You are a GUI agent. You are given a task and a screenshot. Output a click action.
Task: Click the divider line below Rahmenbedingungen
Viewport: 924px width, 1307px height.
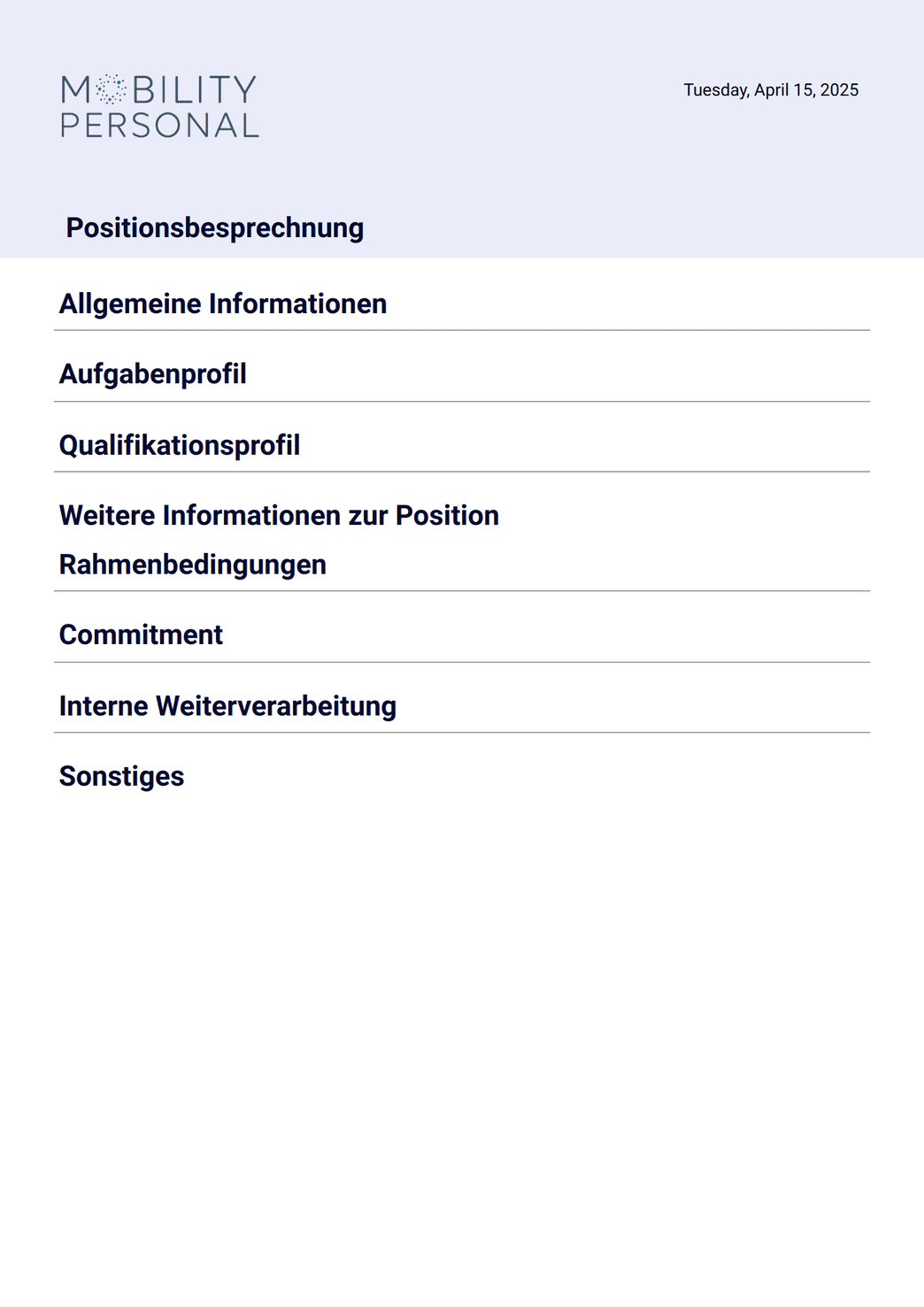[462, 591]
